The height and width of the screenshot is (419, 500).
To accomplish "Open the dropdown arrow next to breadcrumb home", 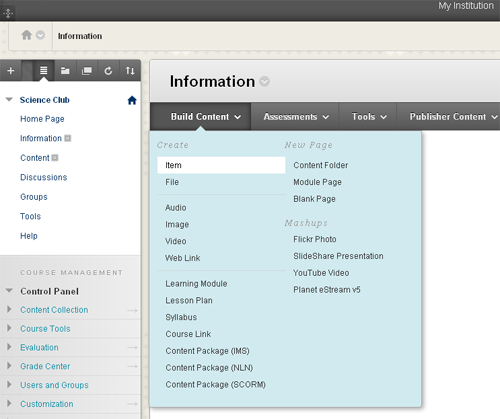I will point(40,35).
